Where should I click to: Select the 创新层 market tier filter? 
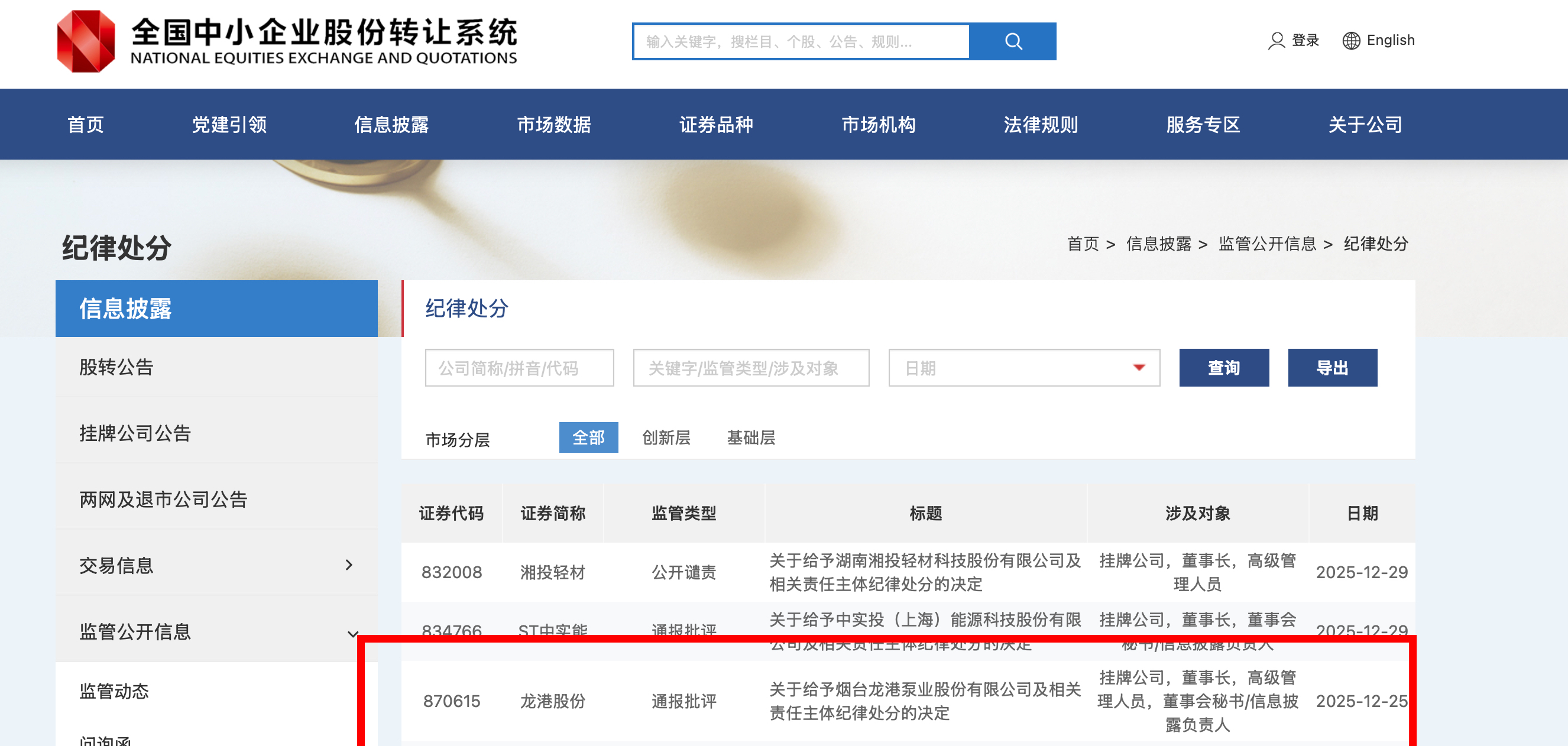pyautogui.click(x=666, y=437)
